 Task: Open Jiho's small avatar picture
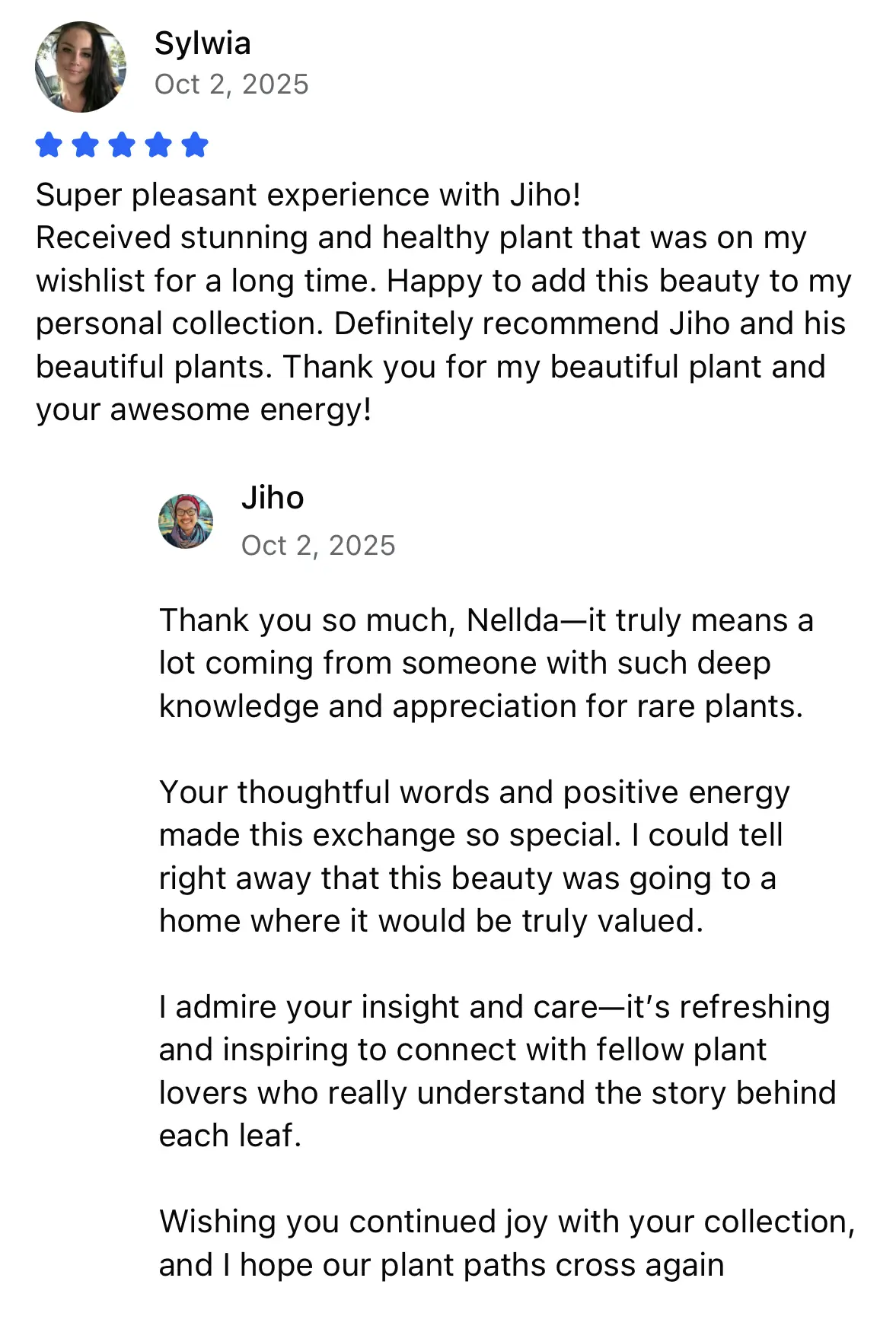pos(186,521)
